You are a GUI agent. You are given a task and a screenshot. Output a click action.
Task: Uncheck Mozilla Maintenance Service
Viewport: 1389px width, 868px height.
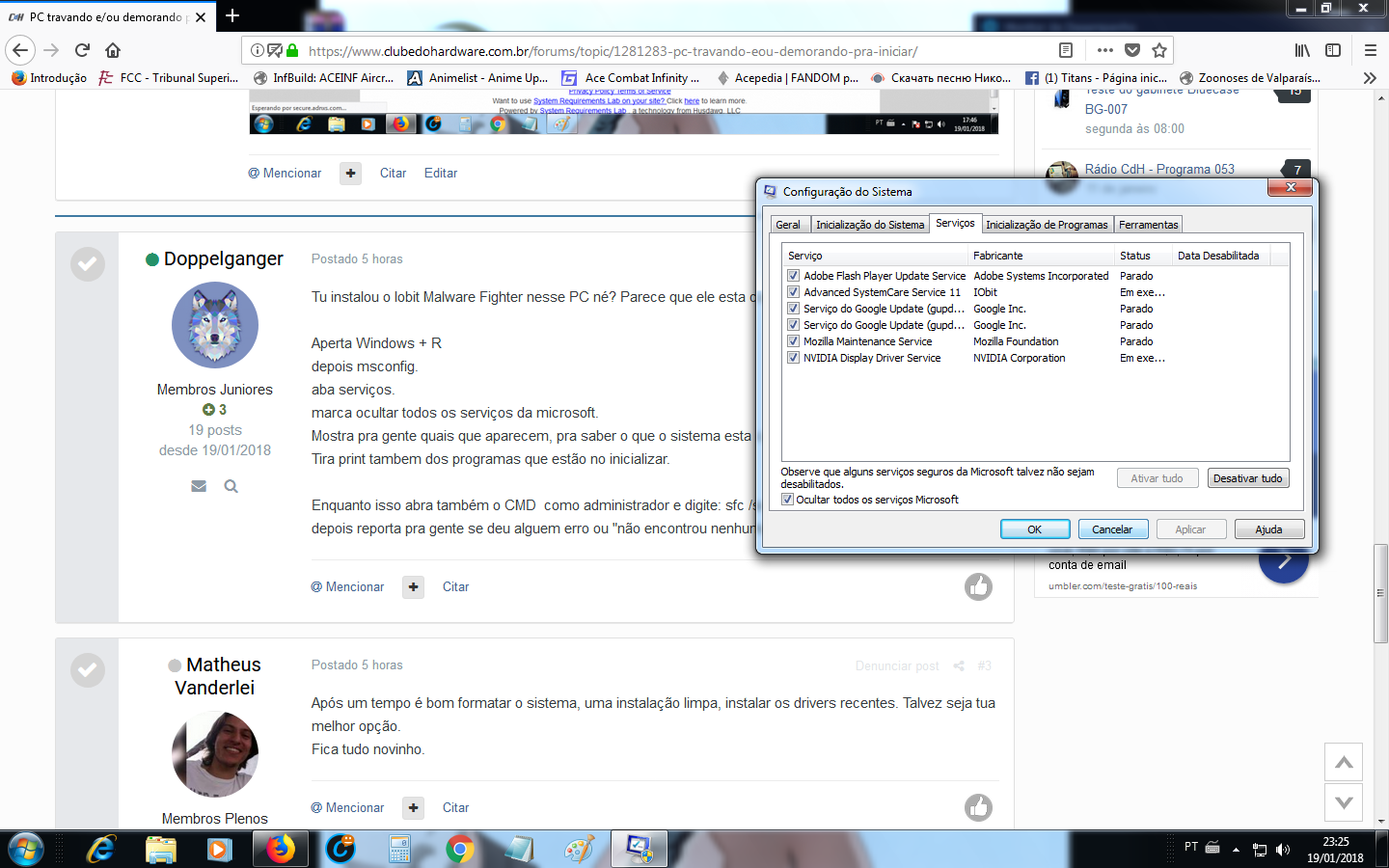pyautogui.click(x=793, y=341)
